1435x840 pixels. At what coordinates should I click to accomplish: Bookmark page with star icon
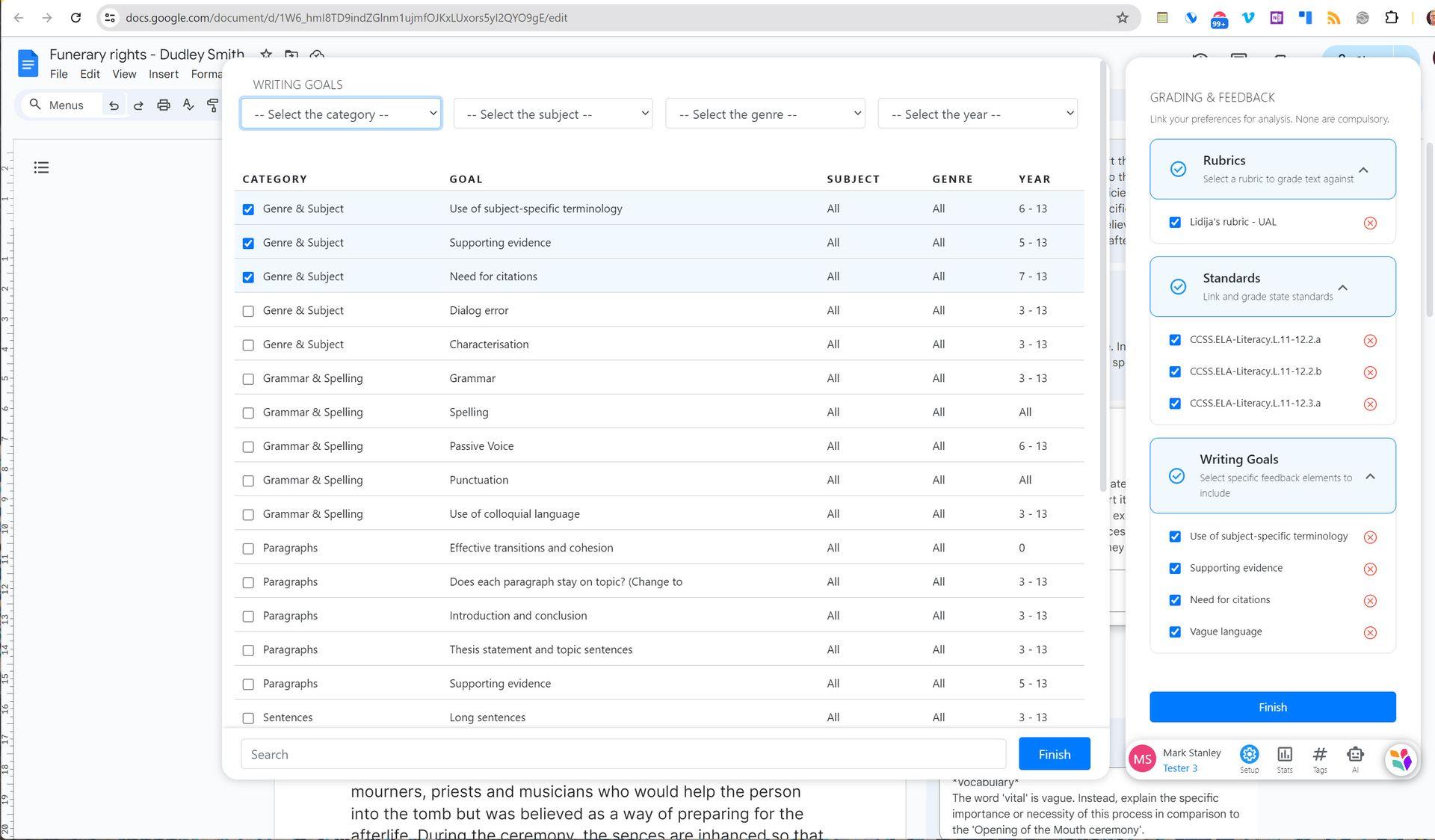1122,18
